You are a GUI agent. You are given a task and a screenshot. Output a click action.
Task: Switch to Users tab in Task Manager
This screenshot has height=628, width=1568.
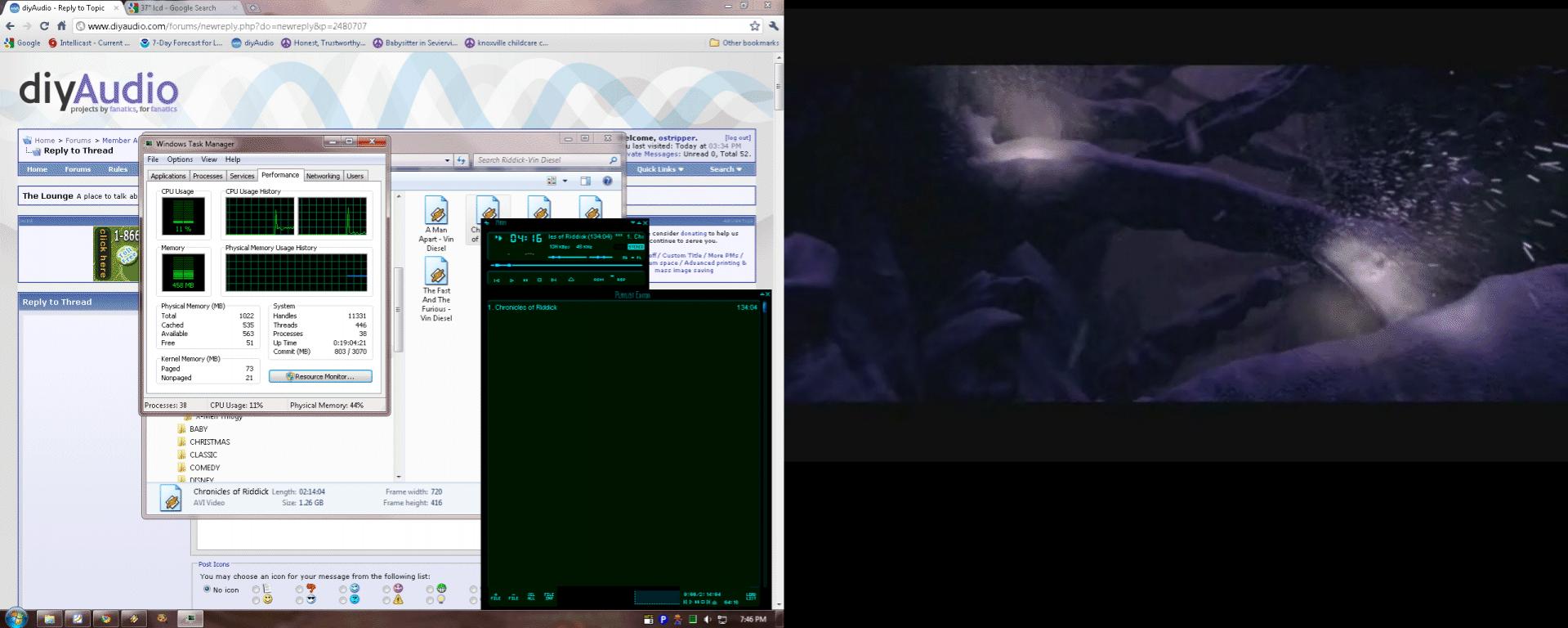355,176
